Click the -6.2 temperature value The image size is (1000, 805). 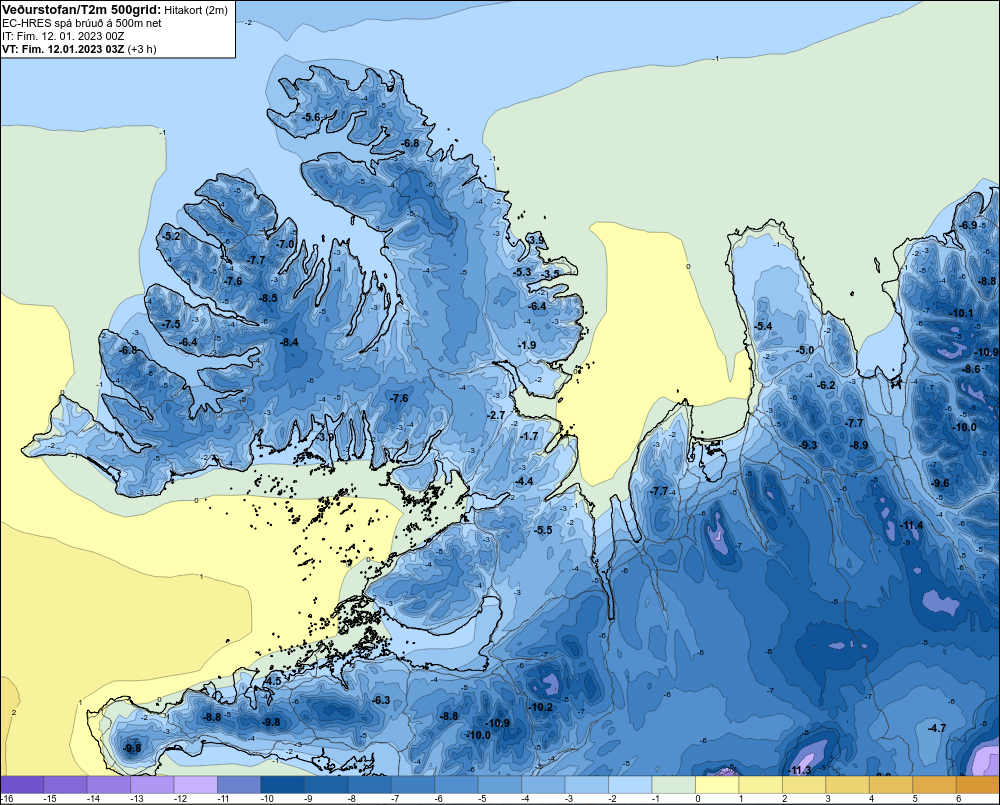point(827,385)
